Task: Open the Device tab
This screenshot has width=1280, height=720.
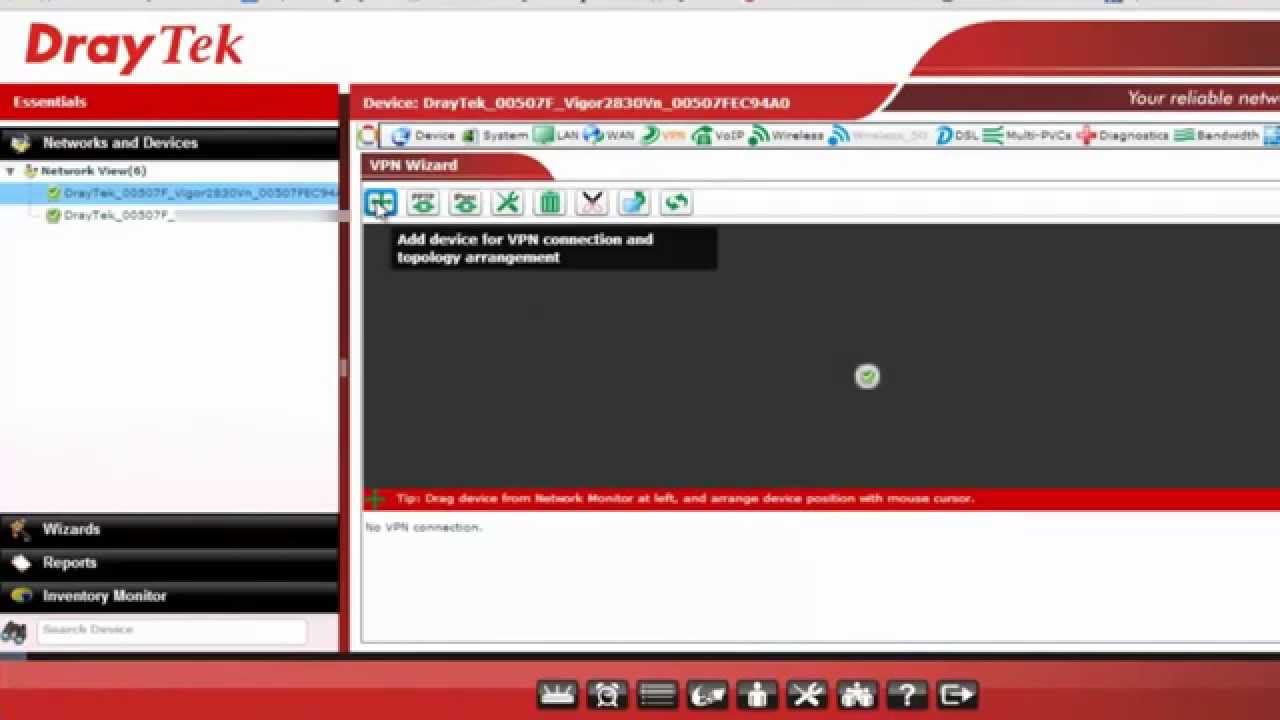Action: [423, 135]
